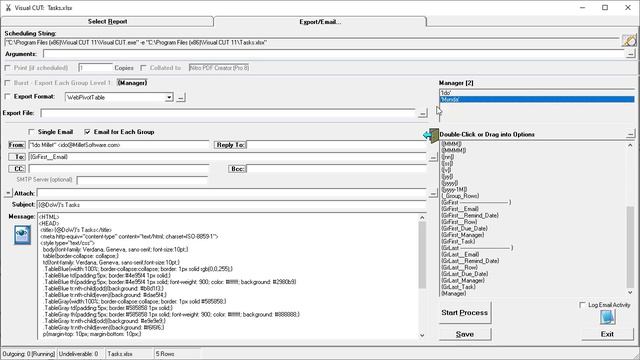This screenshot has width=640, height=360.
Task: Click the From address field
Action: (x=118, y=145)
